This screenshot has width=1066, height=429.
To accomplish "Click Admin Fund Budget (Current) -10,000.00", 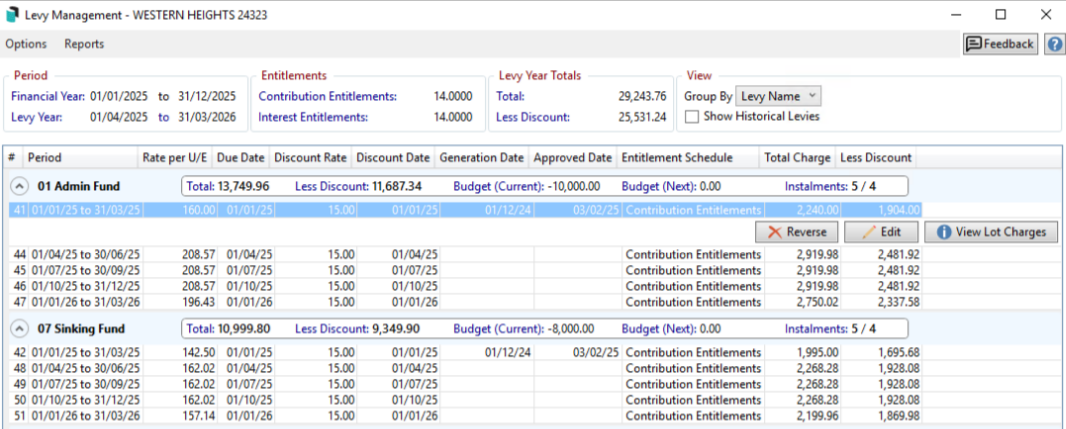I will tap(527, 186).
